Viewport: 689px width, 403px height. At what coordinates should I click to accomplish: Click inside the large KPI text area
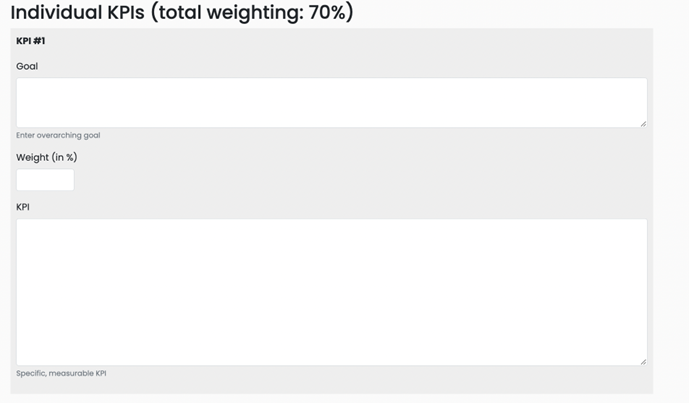(330, 292)
